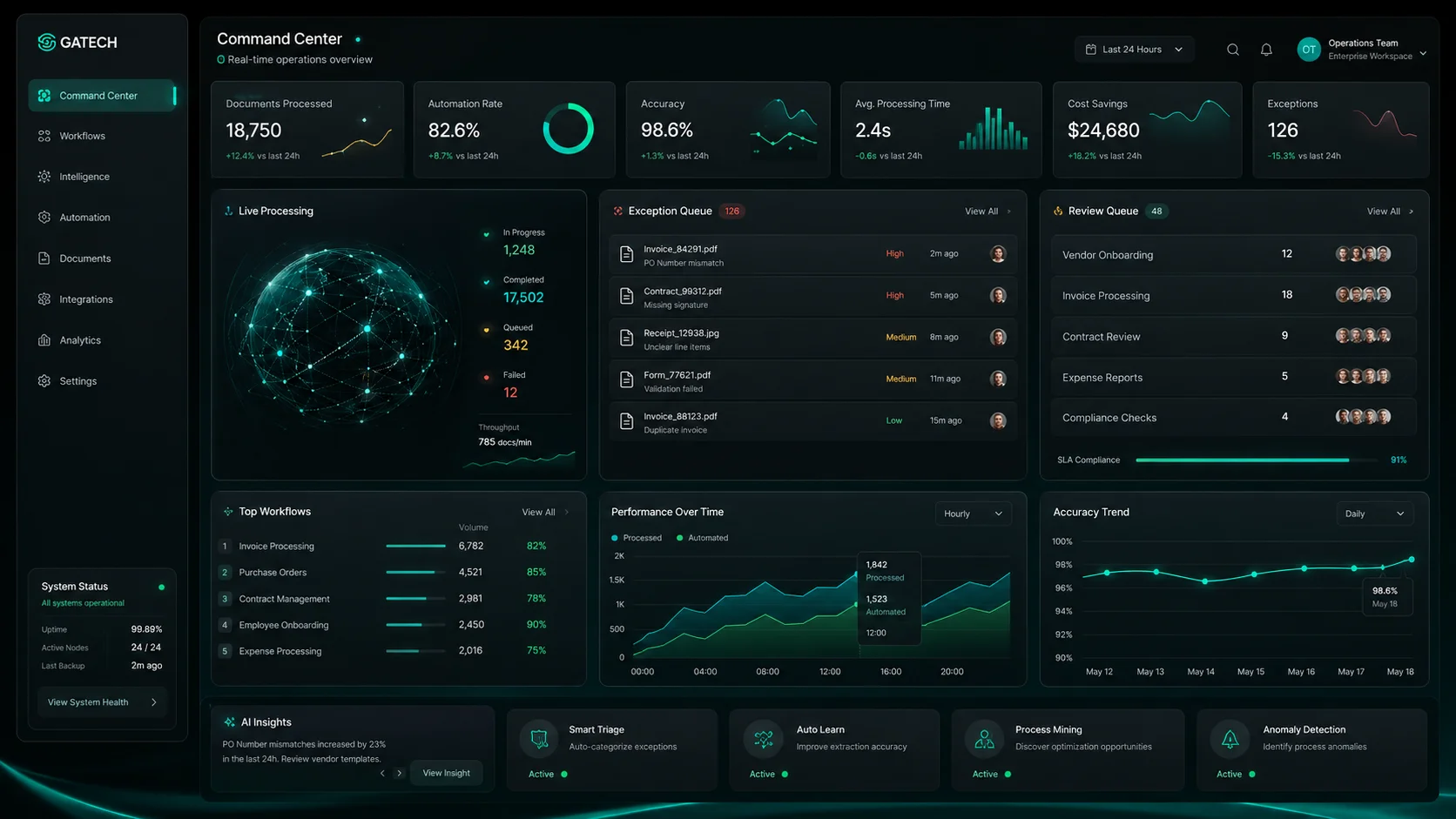Click the Workflows sidebar icon

click(44, 136)
